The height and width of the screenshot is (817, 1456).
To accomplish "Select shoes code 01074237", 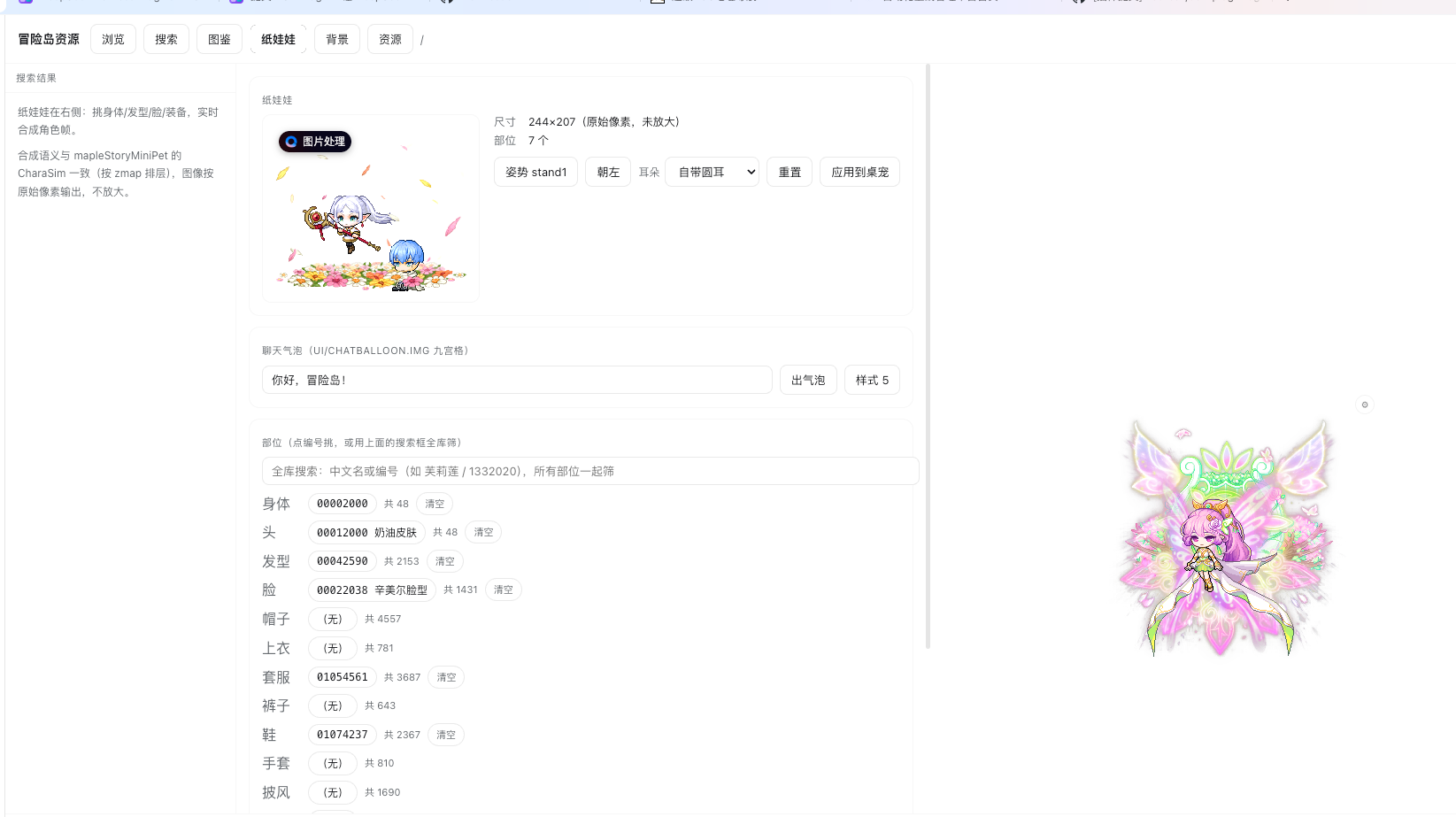I will point(343,735).
